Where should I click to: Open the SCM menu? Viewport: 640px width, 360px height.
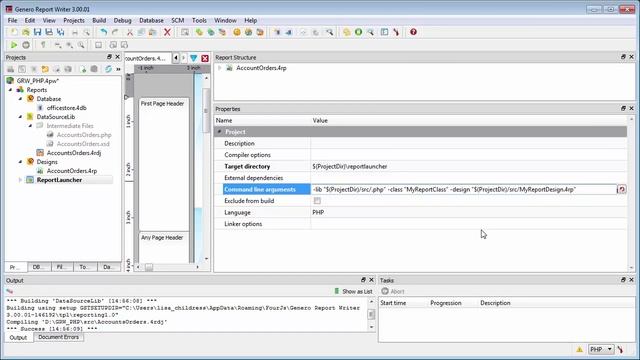click(178, 20)
